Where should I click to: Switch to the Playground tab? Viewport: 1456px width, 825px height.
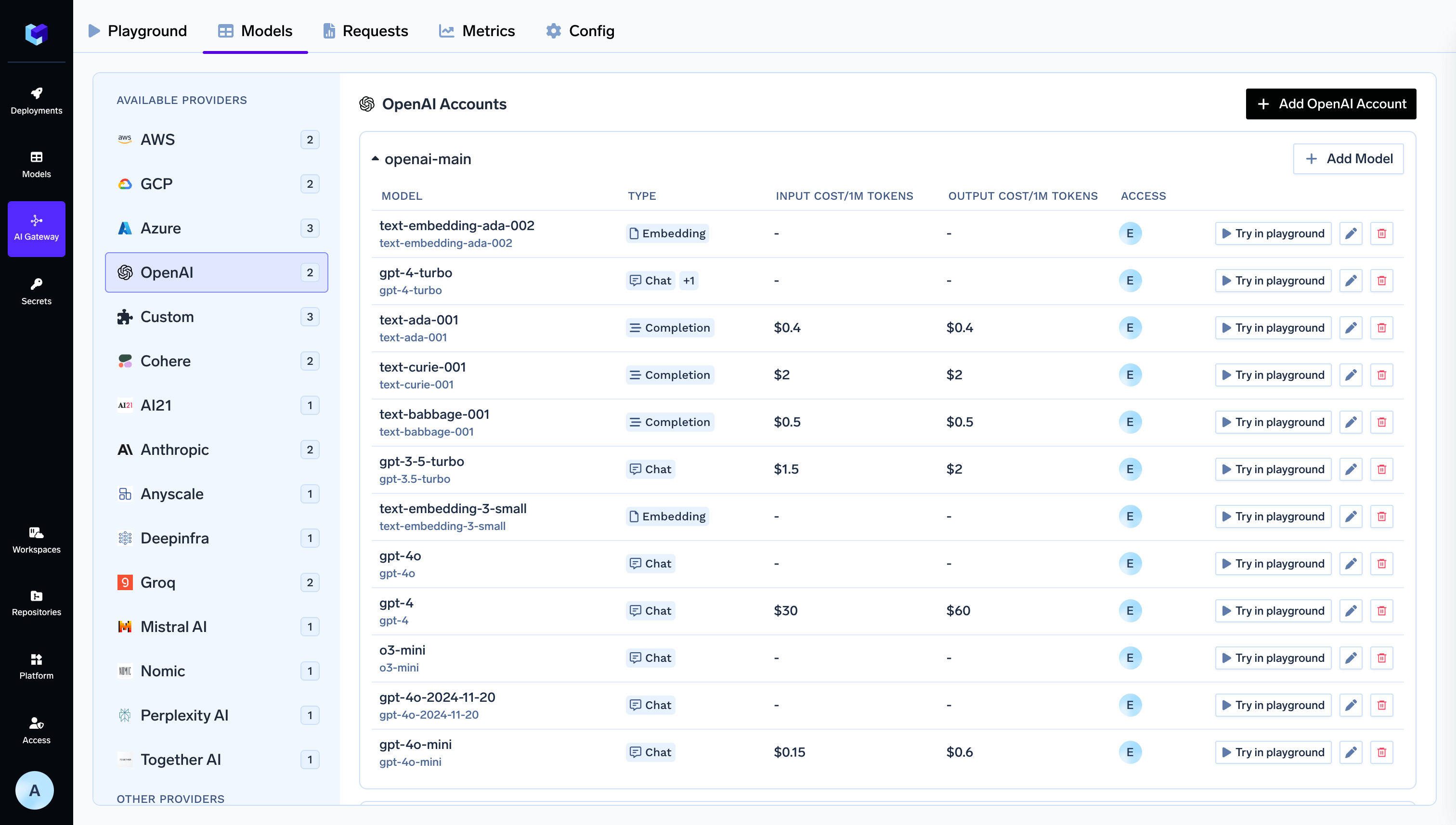(x=138, y=31)
